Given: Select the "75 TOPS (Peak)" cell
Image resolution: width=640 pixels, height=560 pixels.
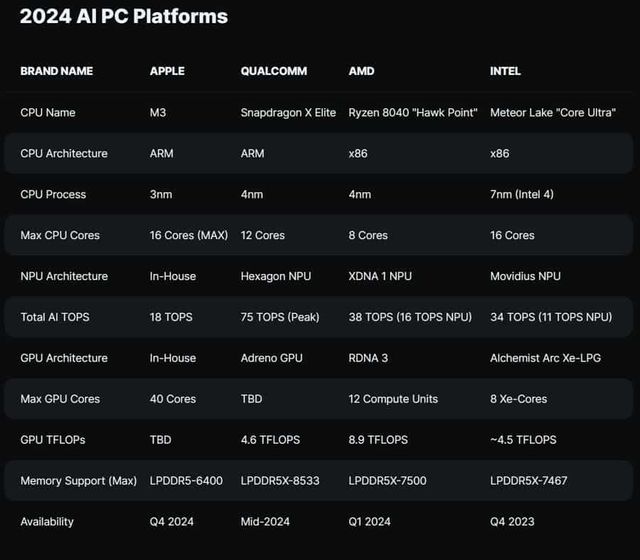Looking at the screenshot, I should point(283,317).
